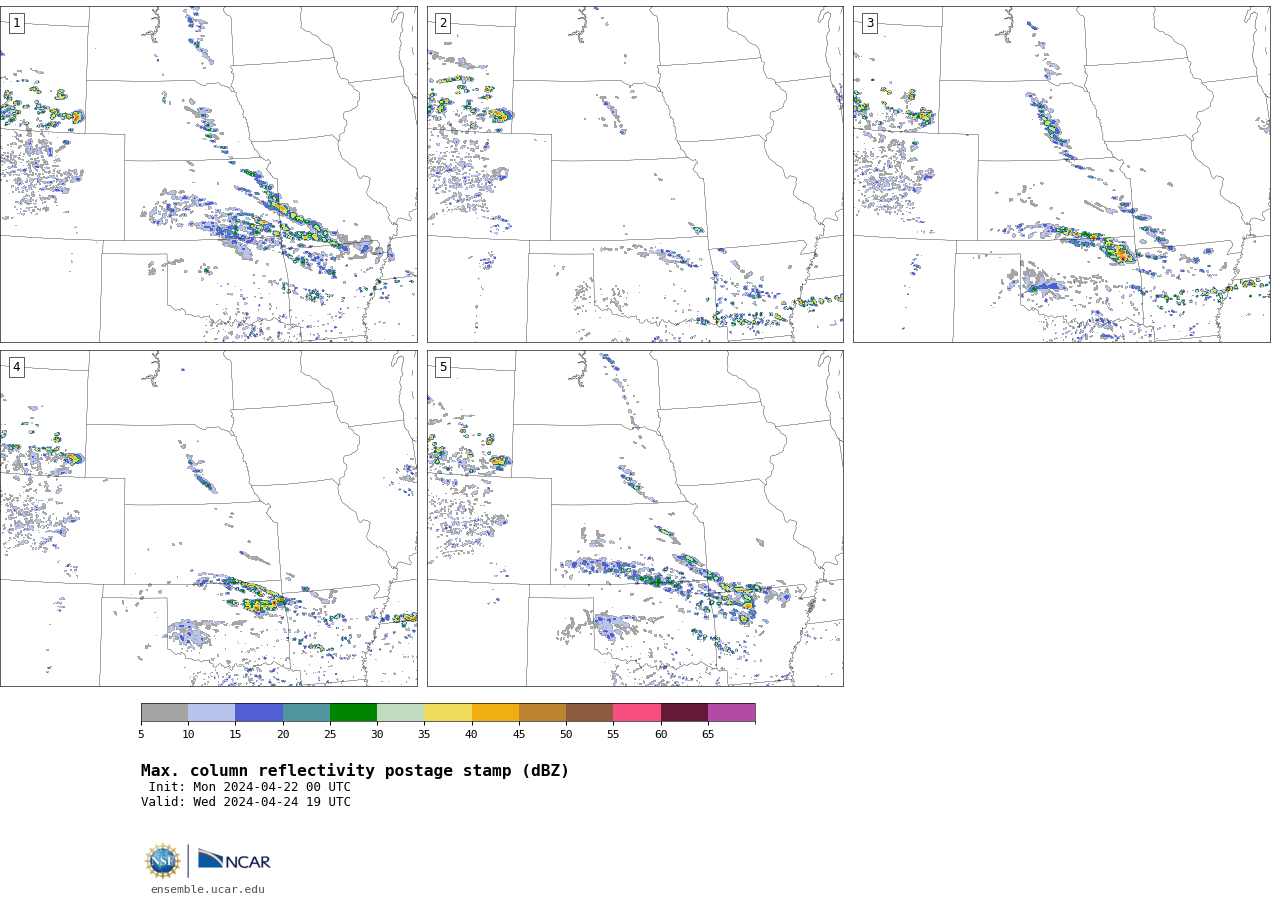1280x901 pixels.
Task: Click the panel number label 3
Action: click(869, 23)
